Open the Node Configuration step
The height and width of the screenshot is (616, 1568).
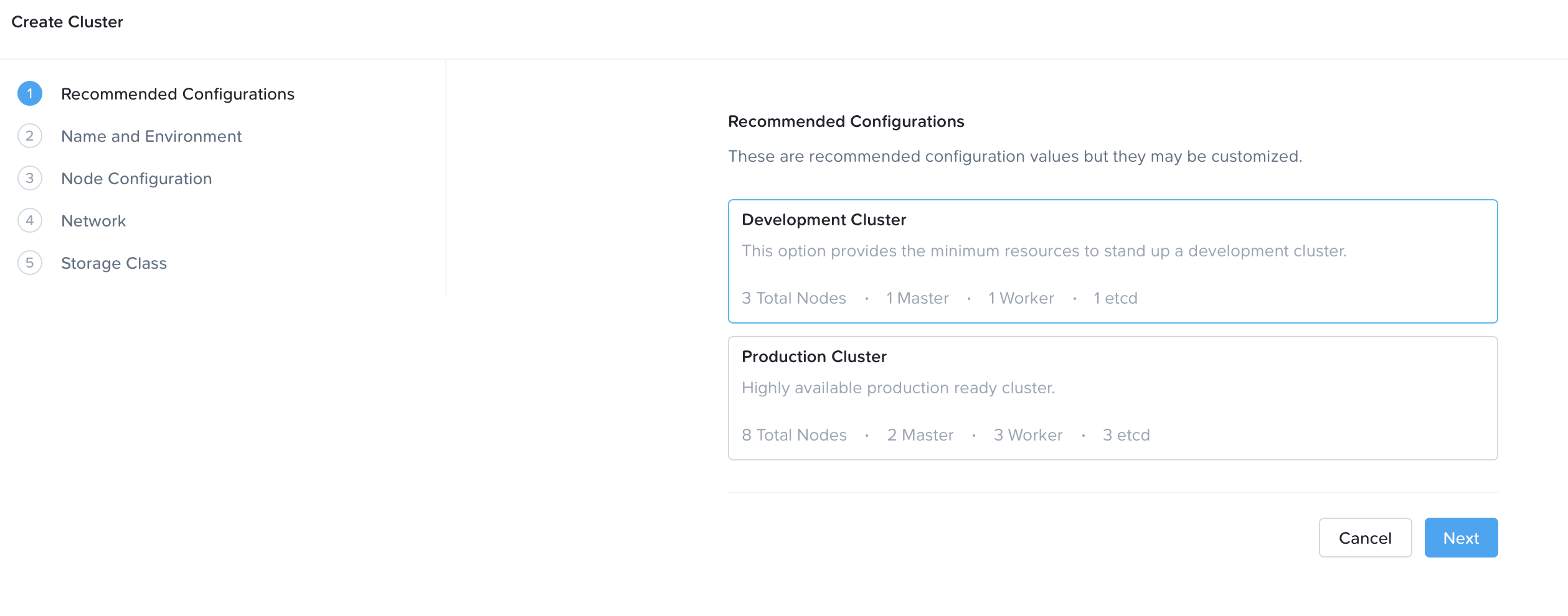[136, 179]
